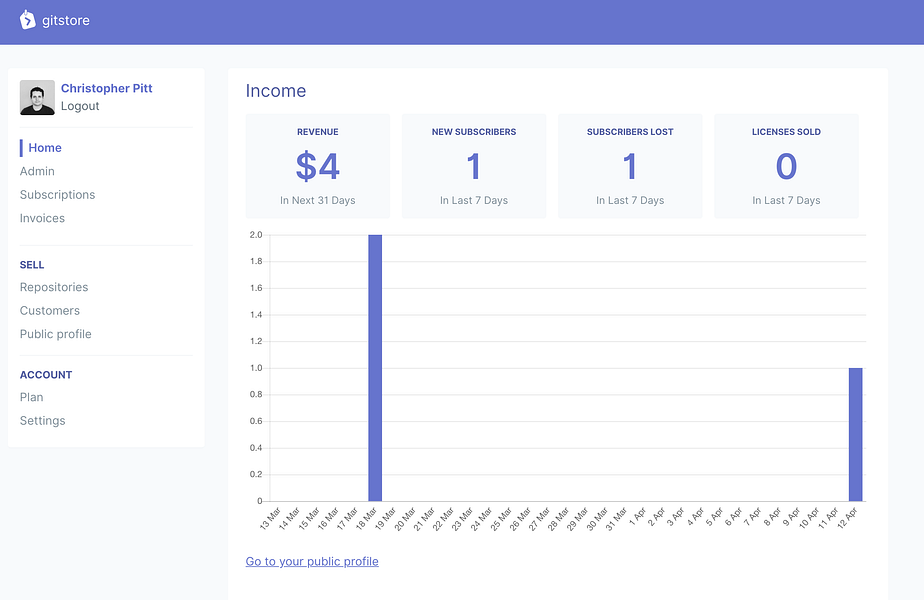924x600 pixels.
Task: Open the Invoices page
Action: point(42,219)
